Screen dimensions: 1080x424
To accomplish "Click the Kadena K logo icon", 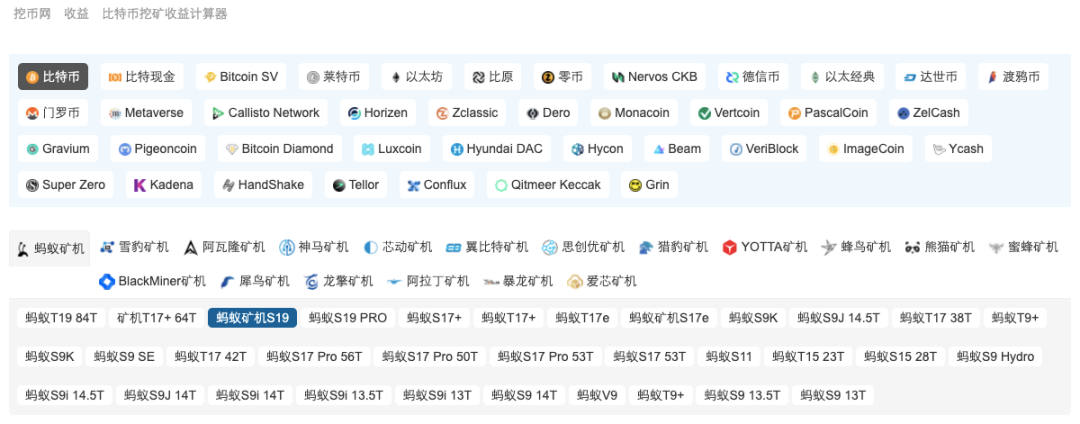I will [x=140, y=185].
